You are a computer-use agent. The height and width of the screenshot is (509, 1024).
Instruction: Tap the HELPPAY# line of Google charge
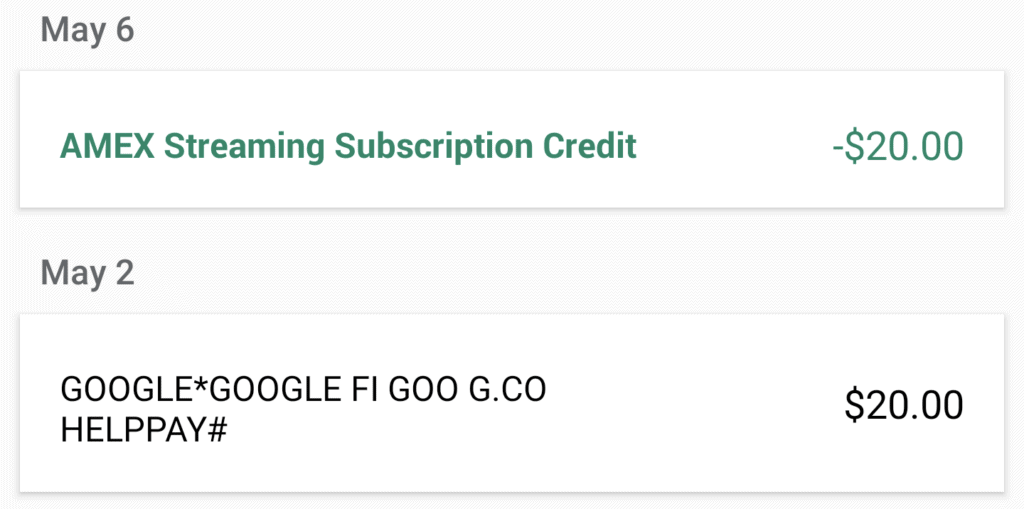tap(144, 430)
